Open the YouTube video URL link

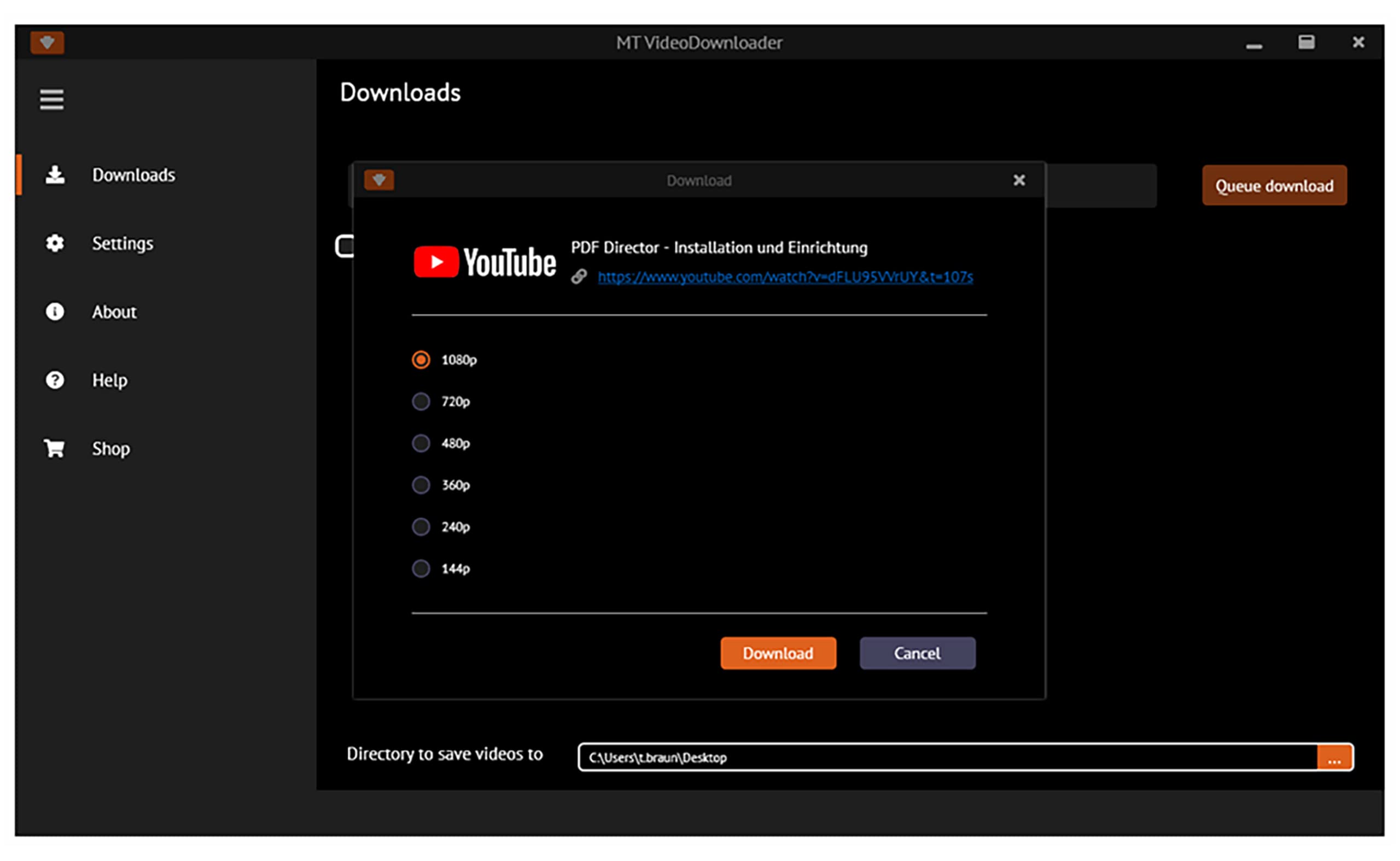pos(785,277)
